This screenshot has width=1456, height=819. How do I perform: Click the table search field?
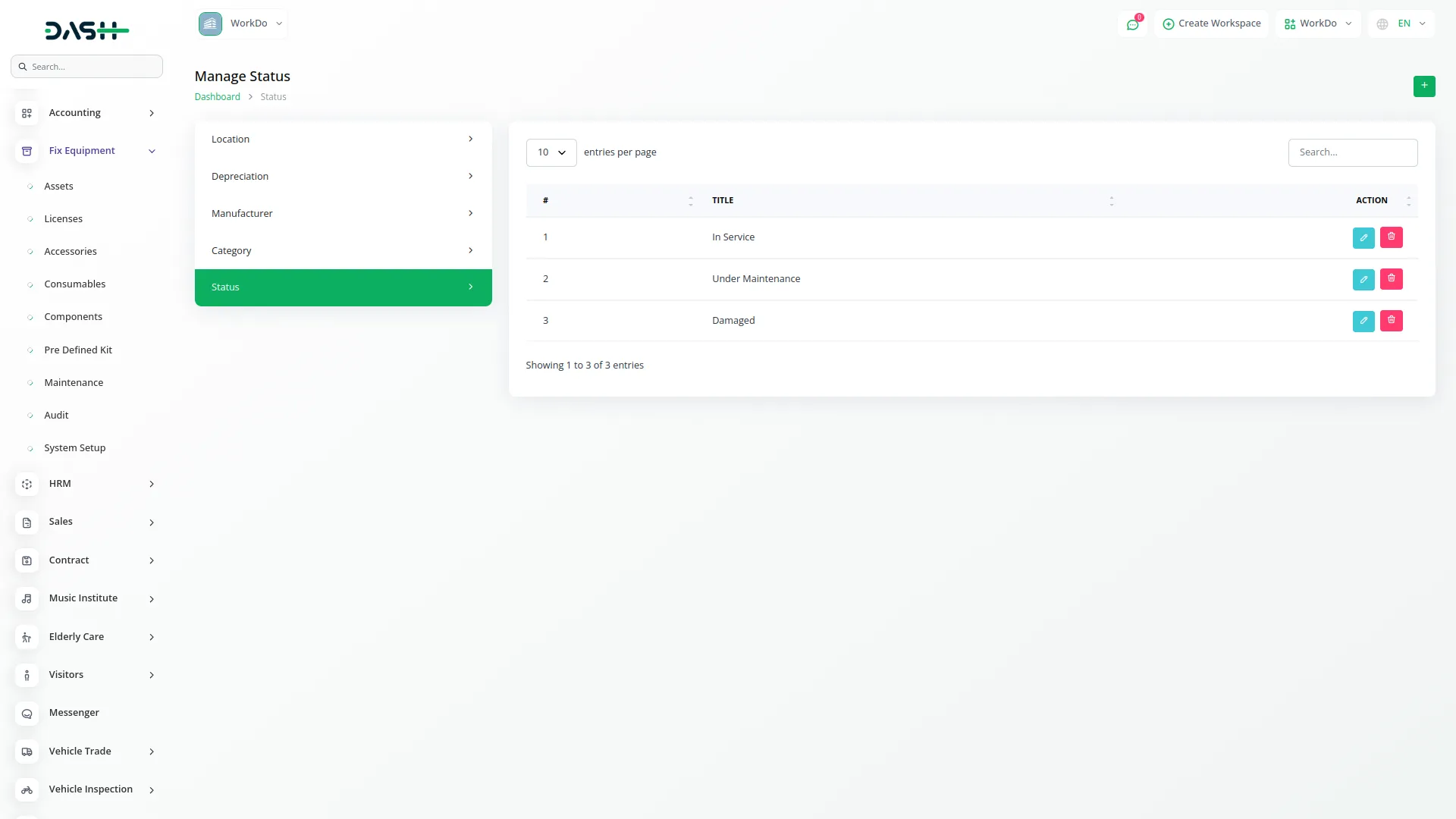(x=1352, y=152)
